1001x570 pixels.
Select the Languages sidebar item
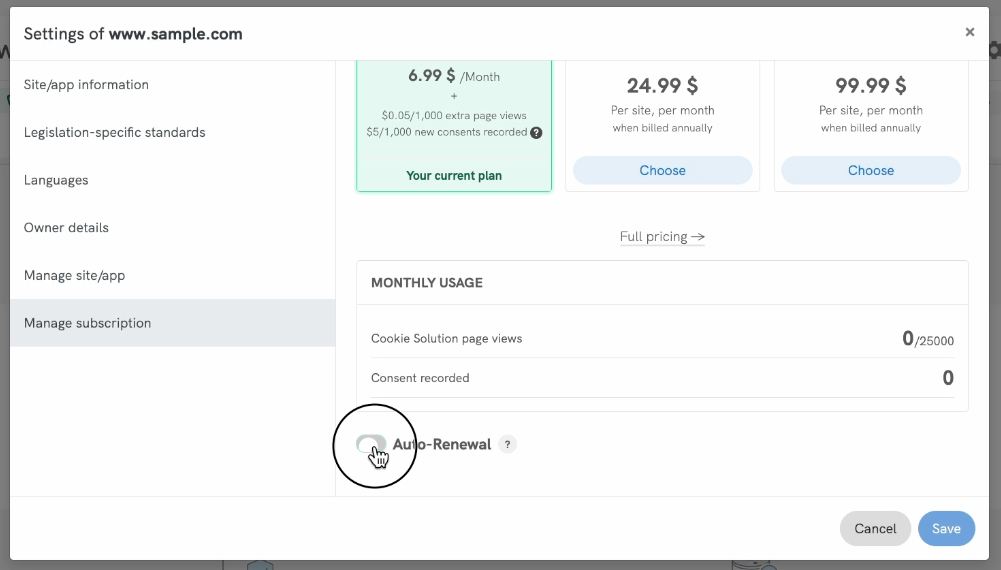click(56, 180)
